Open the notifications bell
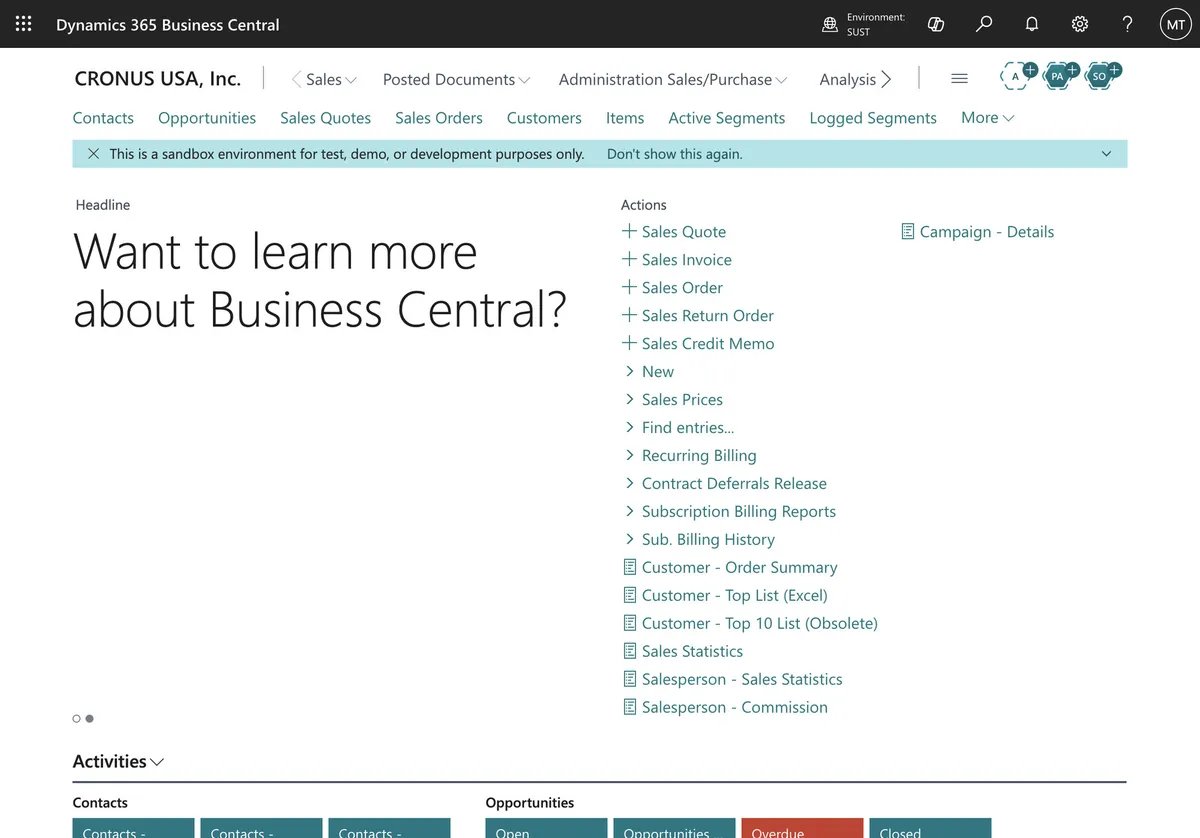 pyautogui.click(x=1032, y=24)
